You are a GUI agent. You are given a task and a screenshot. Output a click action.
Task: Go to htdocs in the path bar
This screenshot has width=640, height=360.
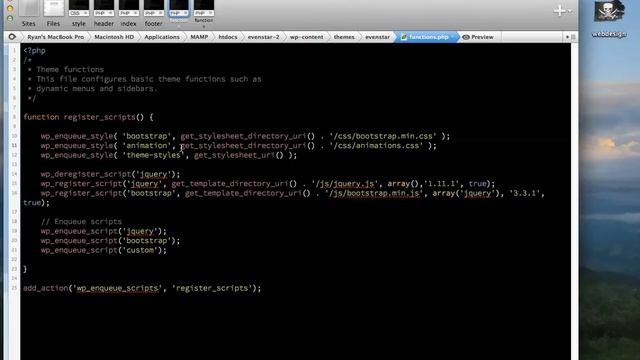click(228, 37)
